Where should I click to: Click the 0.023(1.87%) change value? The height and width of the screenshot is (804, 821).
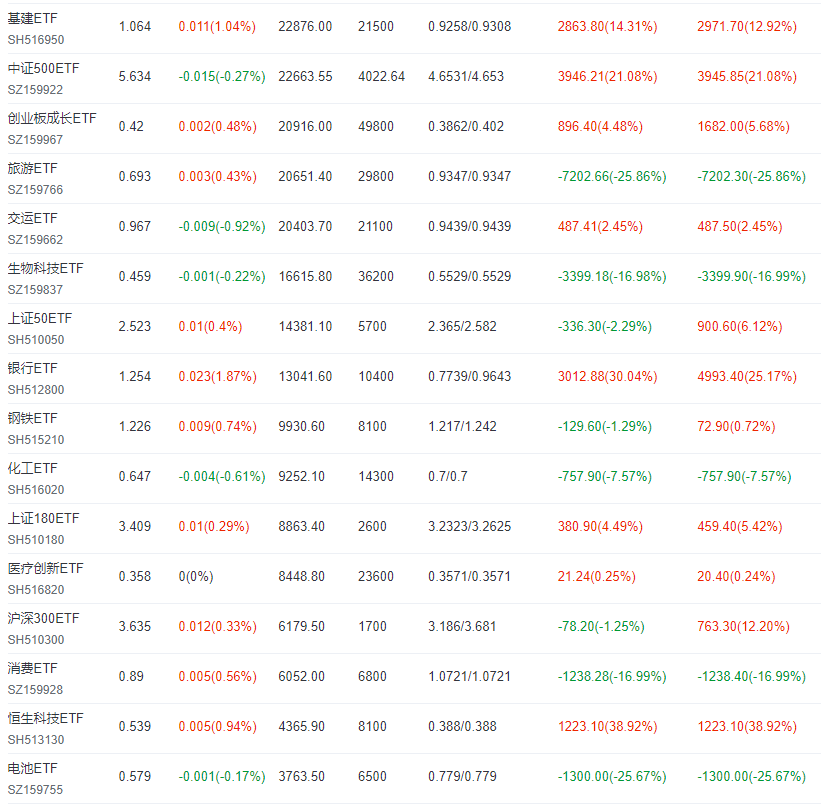click(217, 376)
